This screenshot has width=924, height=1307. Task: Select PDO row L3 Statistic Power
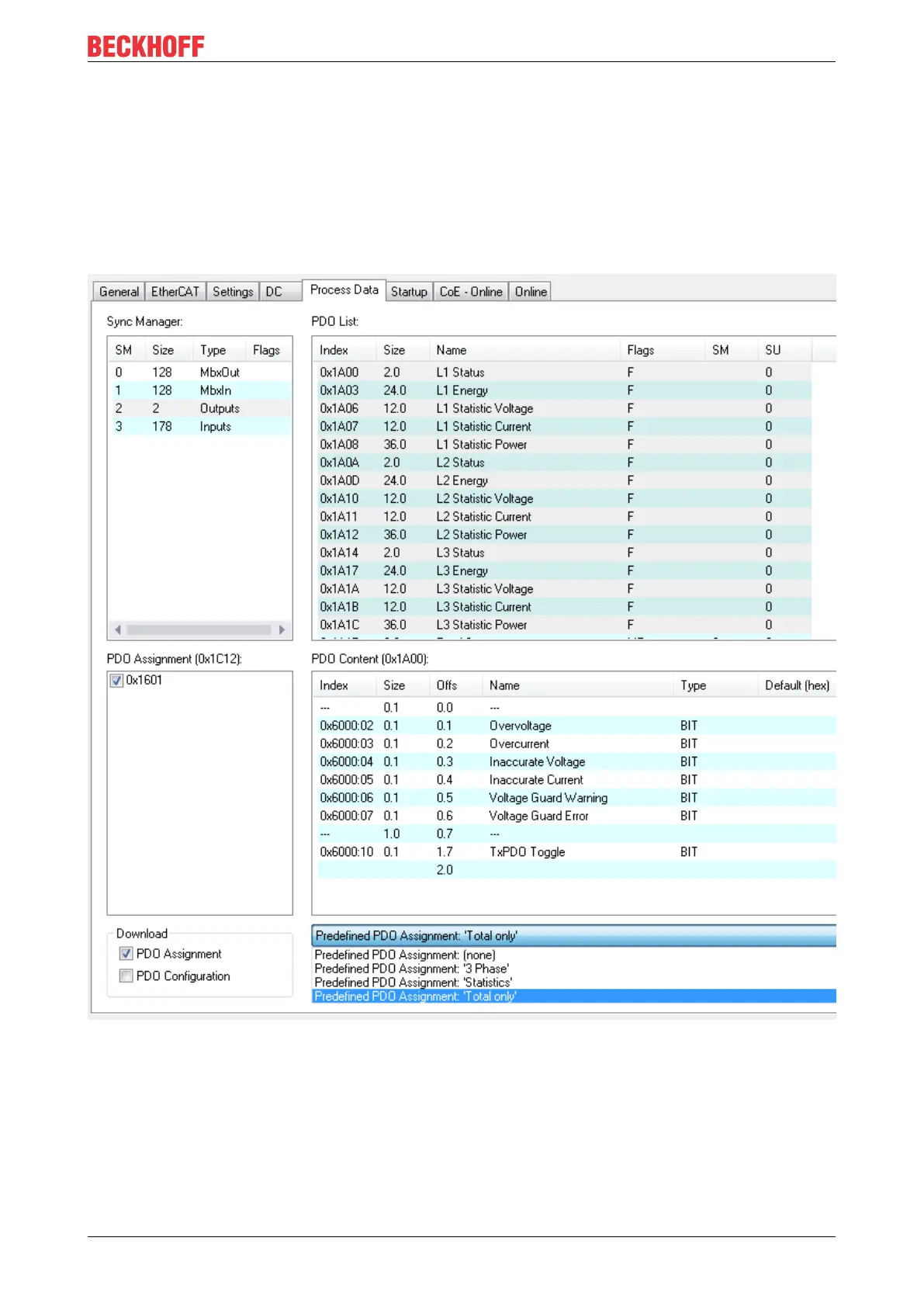[x=562, y=625]
